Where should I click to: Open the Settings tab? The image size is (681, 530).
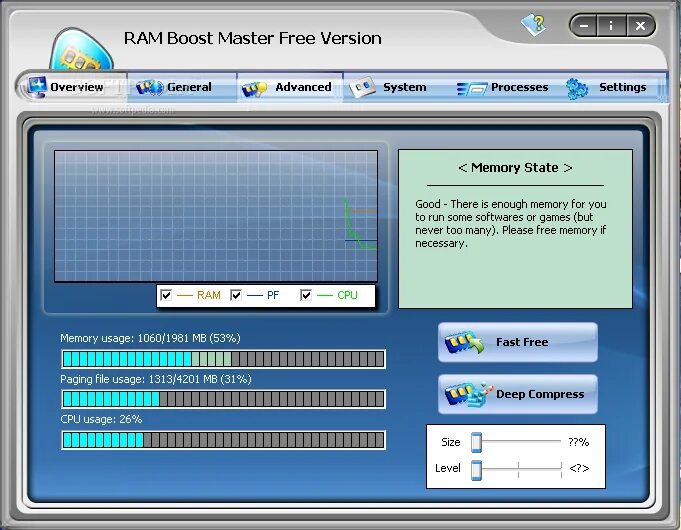(610, 87)
